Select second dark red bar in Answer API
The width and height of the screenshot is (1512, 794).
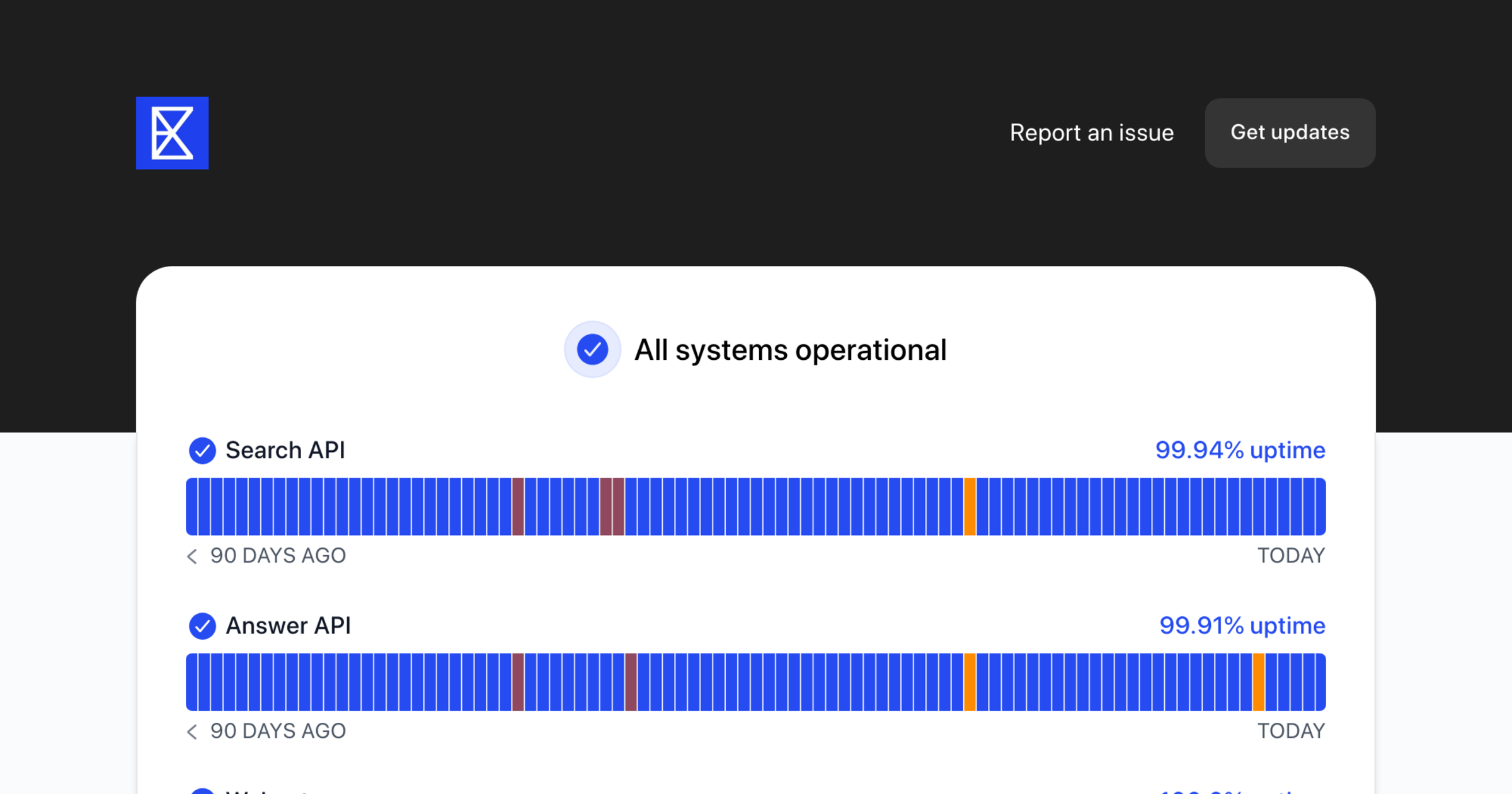pos(631,682)
